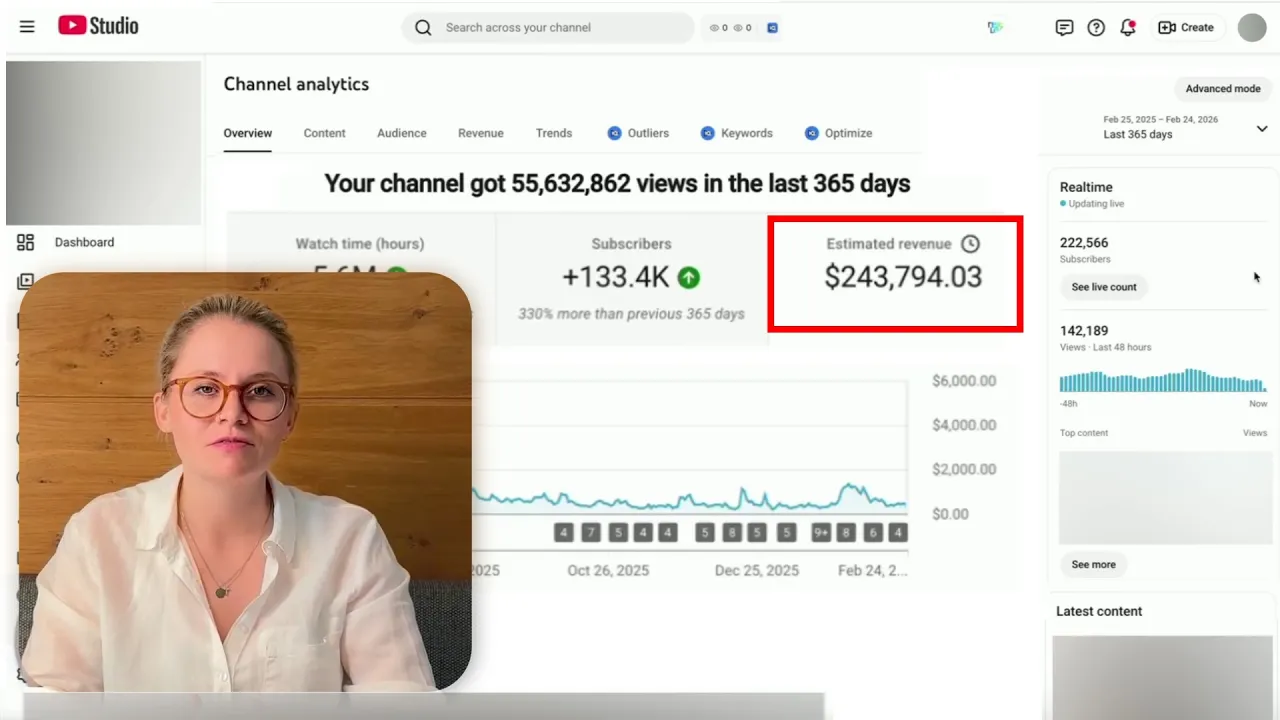The image size is (1280, 720).
Task: Click the clock icon beside Estimated revenue
Action: (970, 244)
